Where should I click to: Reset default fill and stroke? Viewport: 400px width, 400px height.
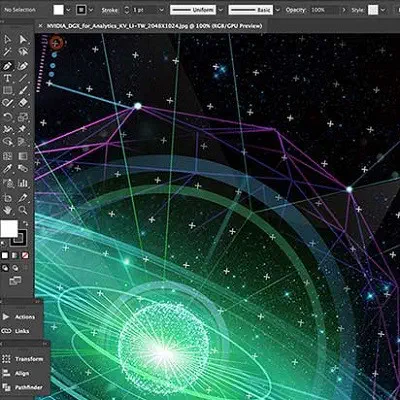(x=3, y=243)
